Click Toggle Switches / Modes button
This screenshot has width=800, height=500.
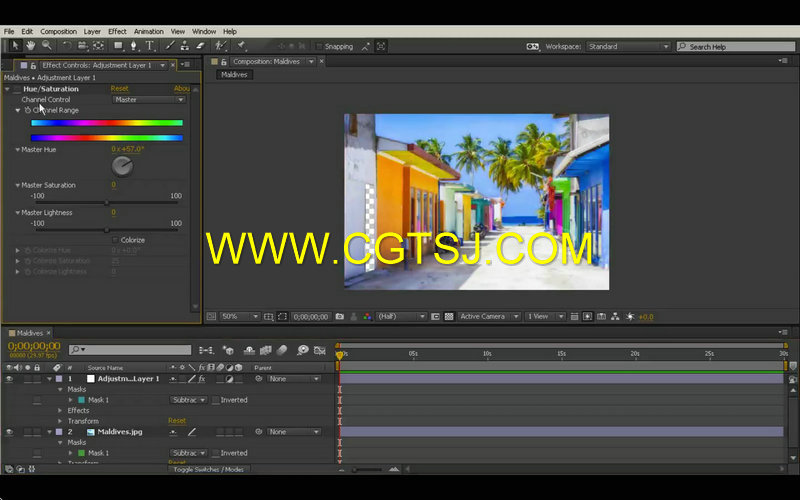point(209,469)
